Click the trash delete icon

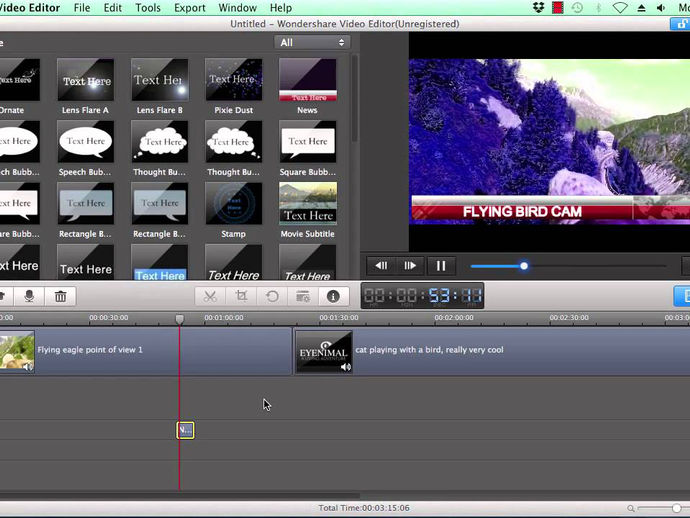coord(61,296)
